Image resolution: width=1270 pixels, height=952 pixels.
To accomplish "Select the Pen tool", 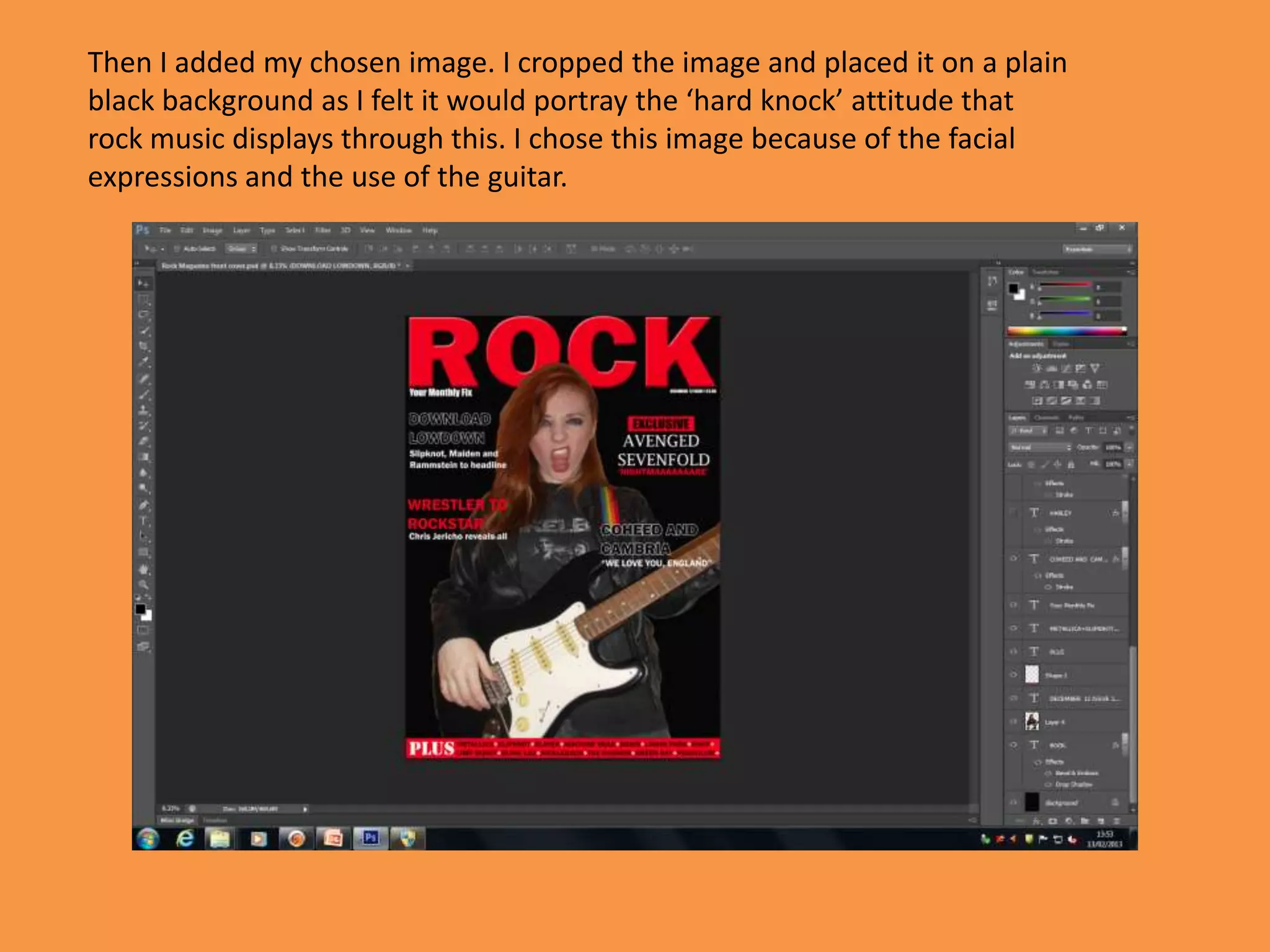I will [143, 505].
